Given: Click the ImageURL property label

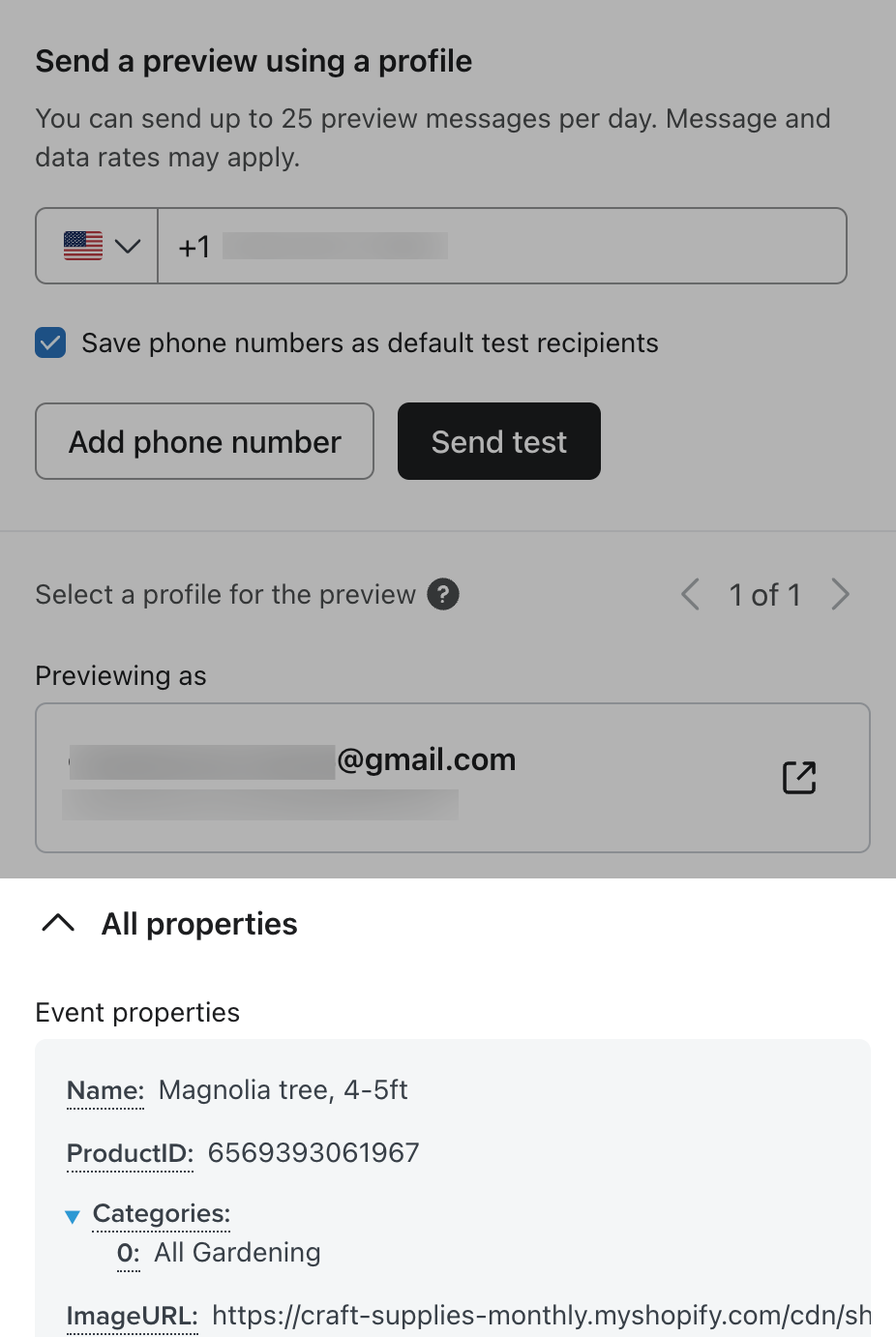Looking at the screenshot, I should (132, 1316).
